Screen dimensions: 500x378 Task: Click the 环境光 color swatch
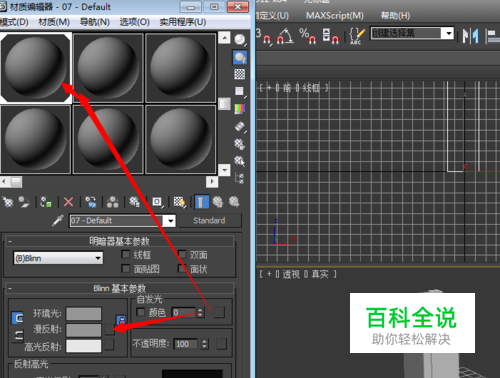(x=84, y=314)
